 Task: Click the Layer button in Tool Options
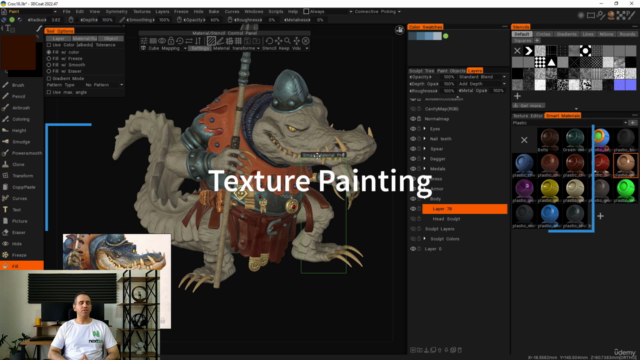pyautogui.click(x=58, y=38)
